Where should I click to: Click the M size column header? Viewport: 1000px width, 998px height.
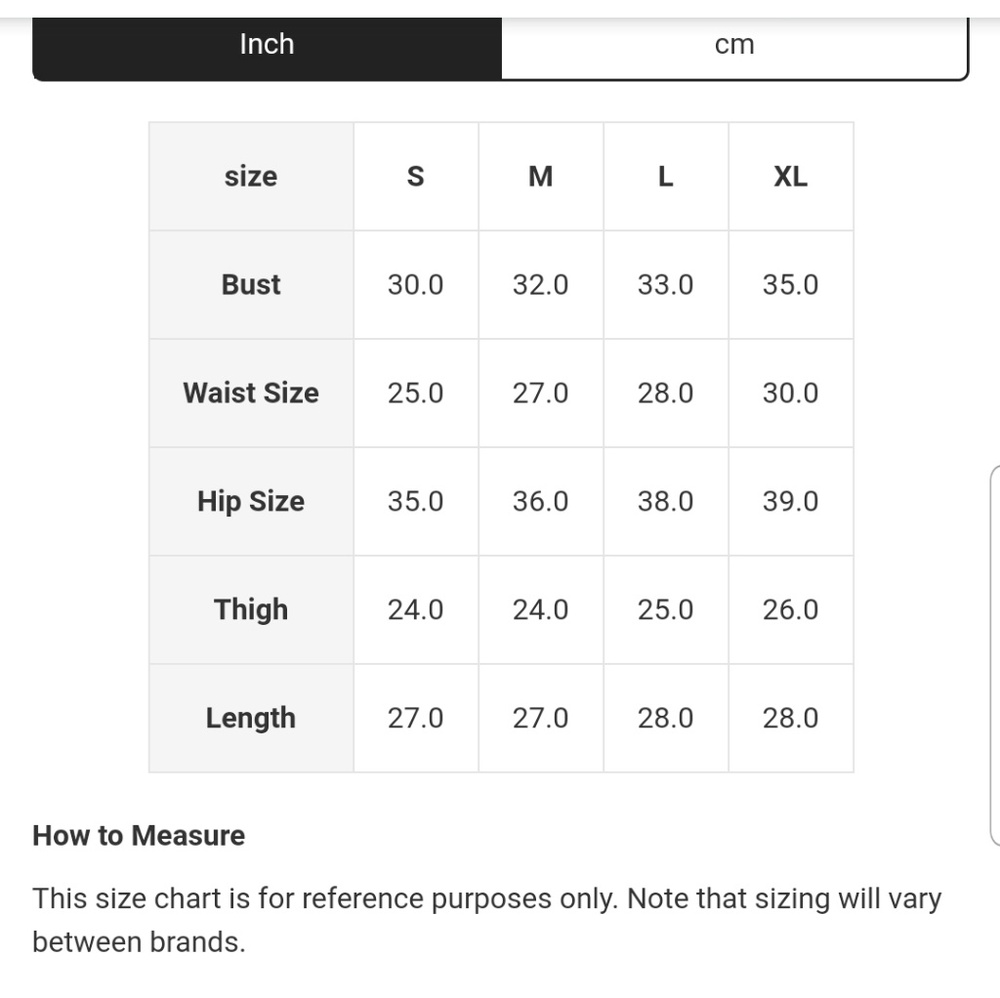point(541,177)
